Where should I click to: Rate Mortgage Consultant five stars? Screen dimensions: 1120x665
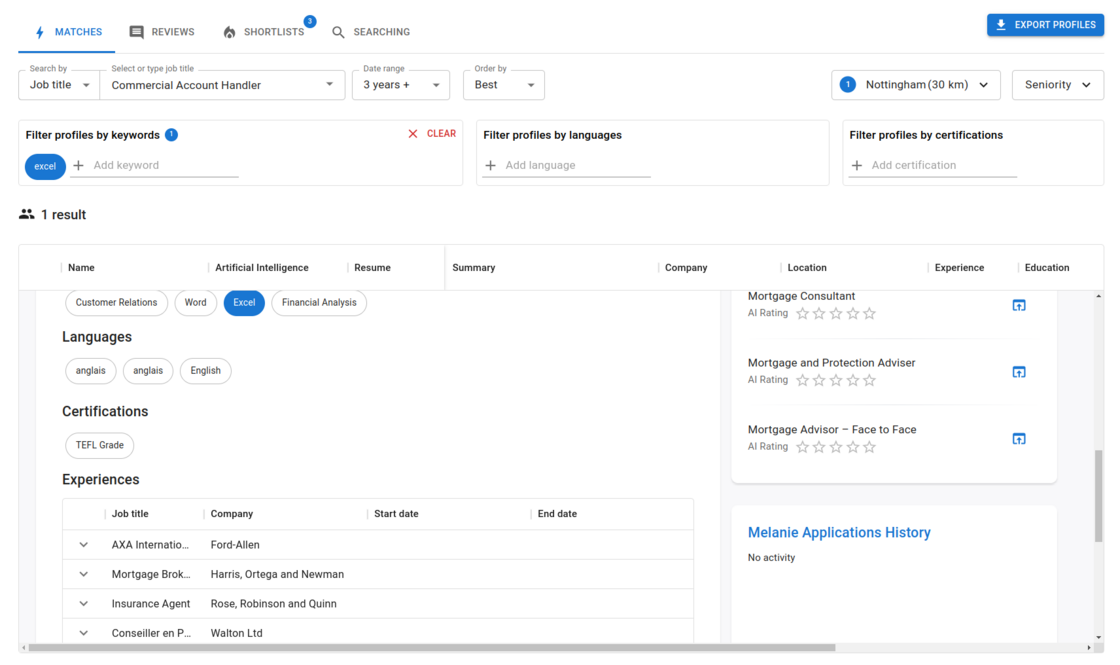[x=869, y=313]
